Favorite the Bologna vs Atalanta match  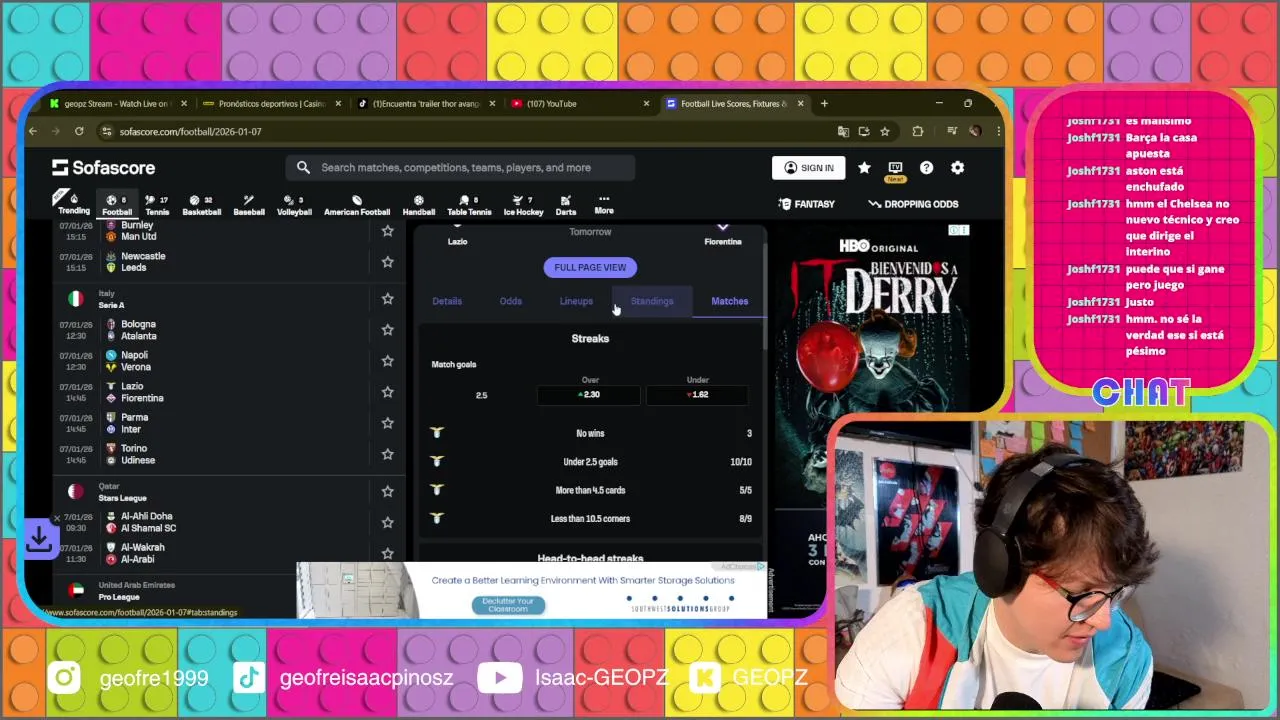(387, 330)
